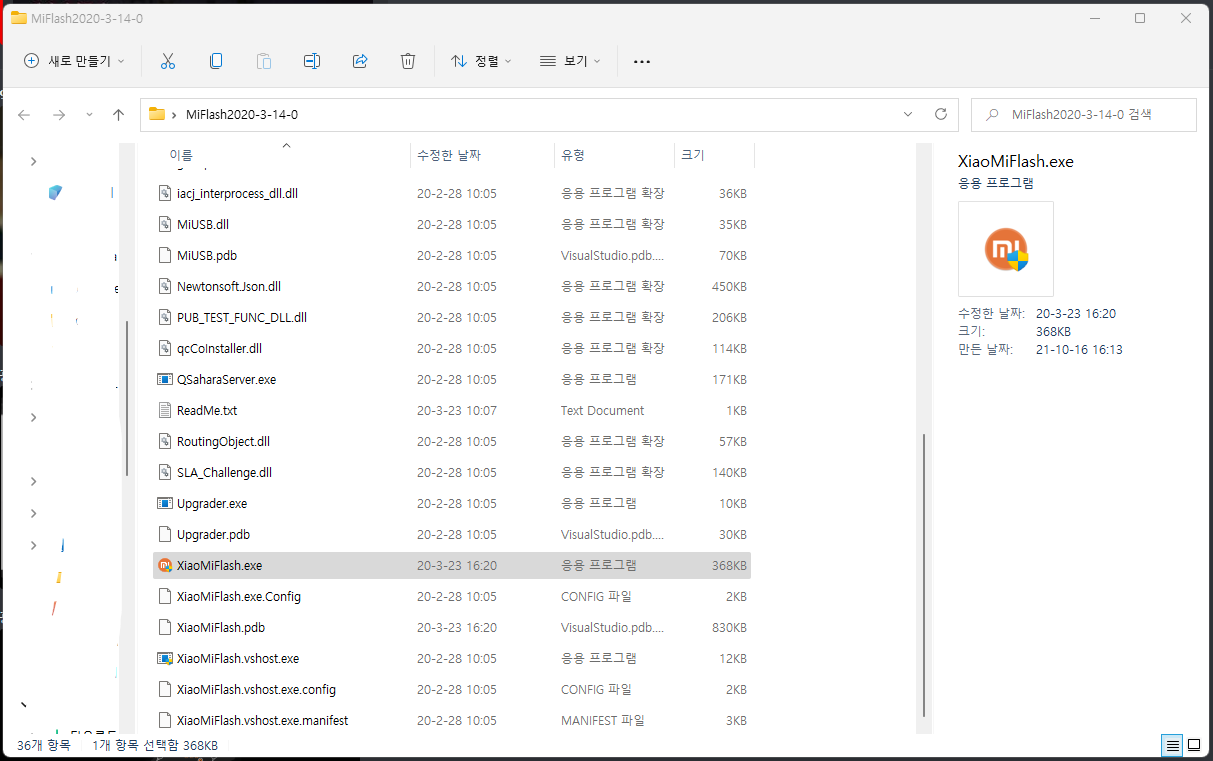Select SLA_Challenge.dll
This screenshot has height=761, width=1213.
(452, 472)
